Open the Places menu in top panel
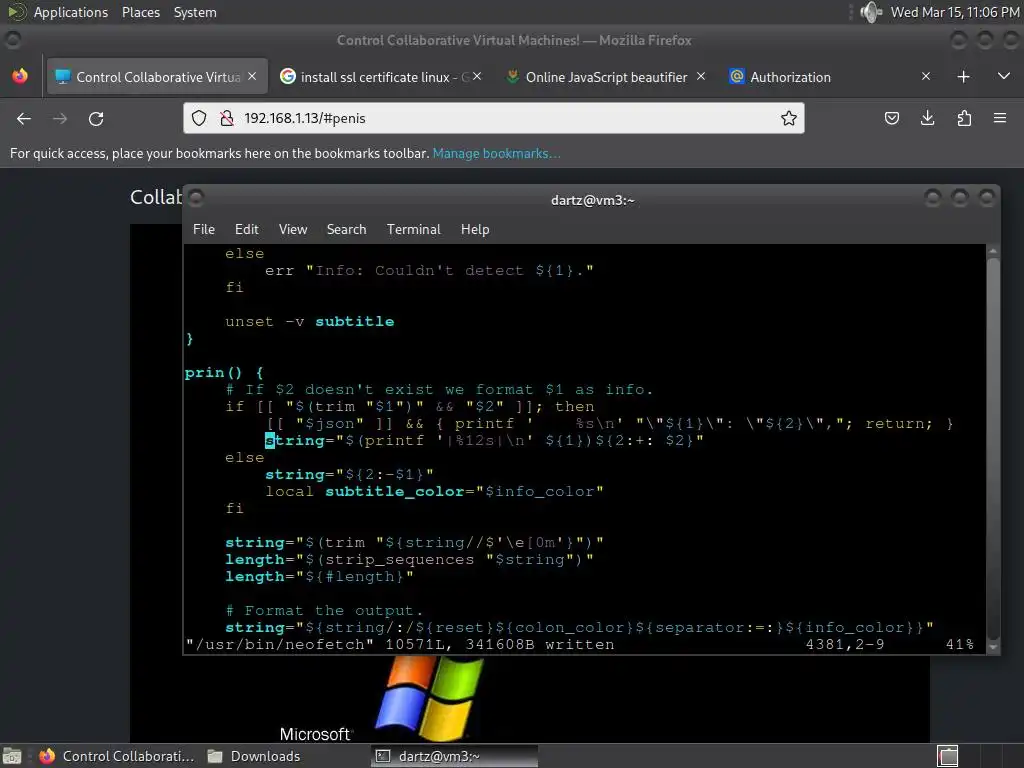This screenshot has width=1024, height=768. [x=140, y=12]
